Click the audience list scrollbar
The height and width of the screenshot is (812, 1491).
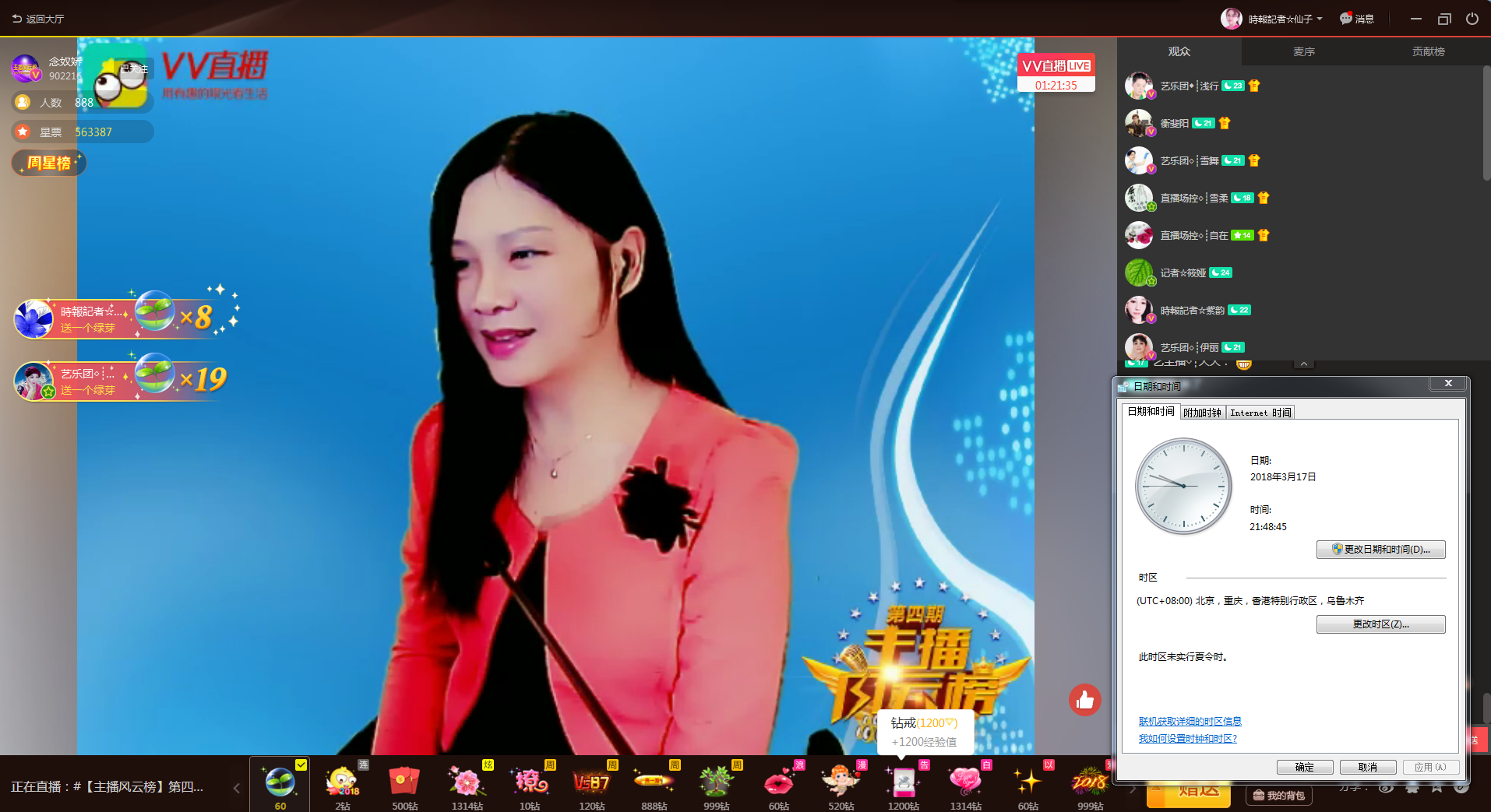tap(1486, 125)
